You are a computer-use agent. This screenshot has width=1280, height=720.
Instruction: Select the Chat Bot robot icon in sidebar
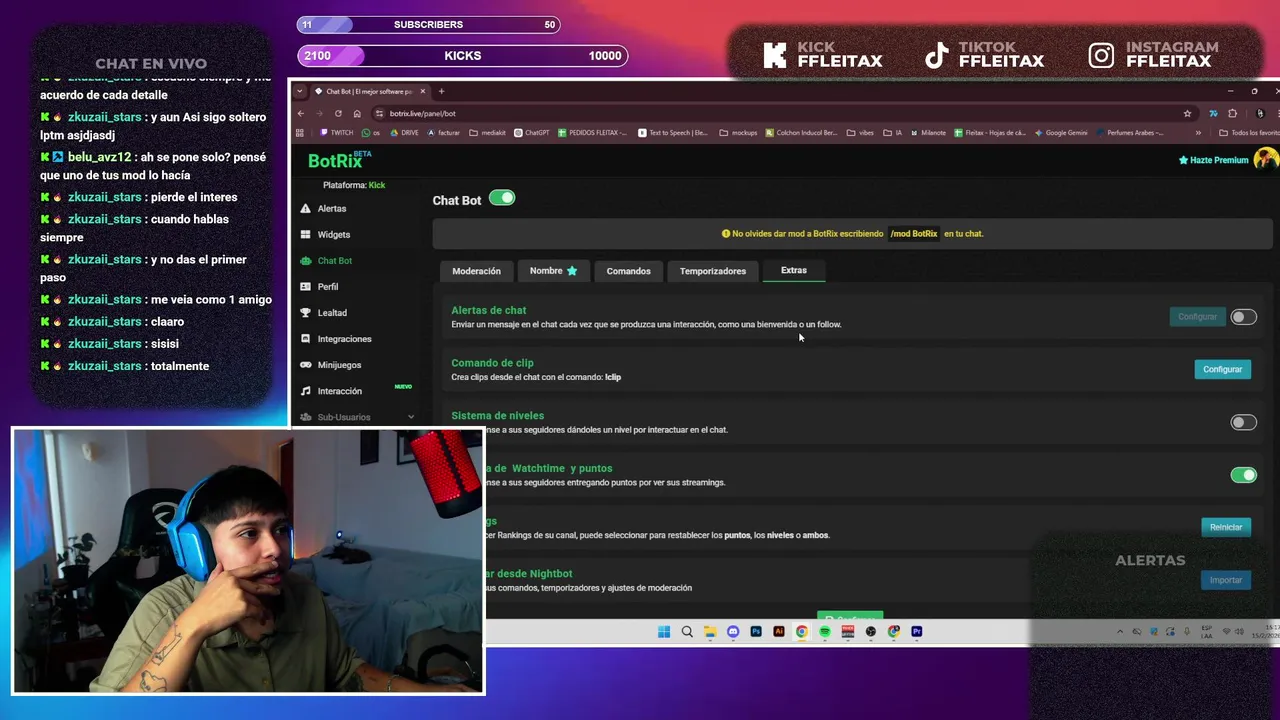pos(306,260)
